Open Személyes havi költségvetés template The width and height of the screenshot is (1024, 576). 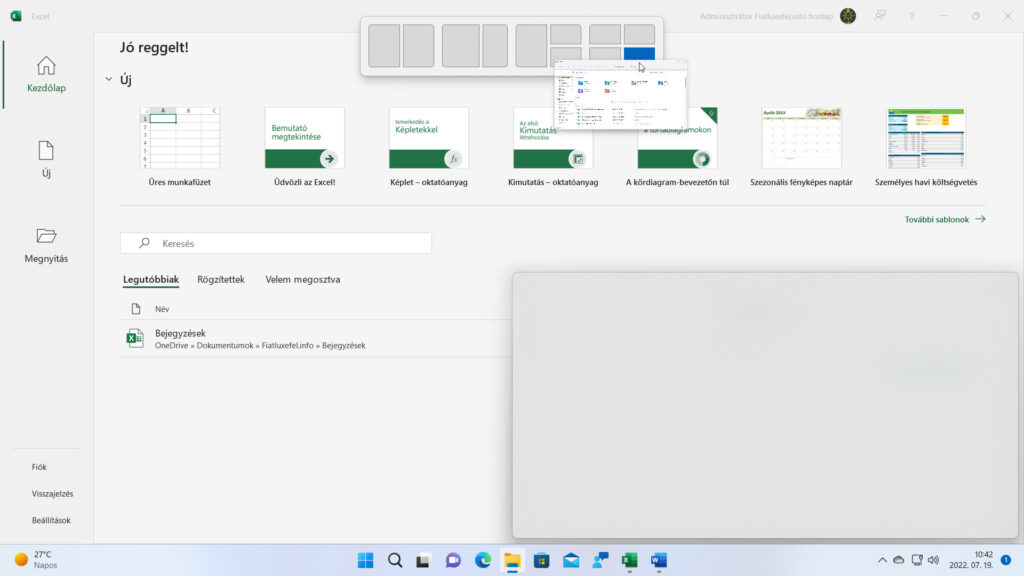click(926, 148)
